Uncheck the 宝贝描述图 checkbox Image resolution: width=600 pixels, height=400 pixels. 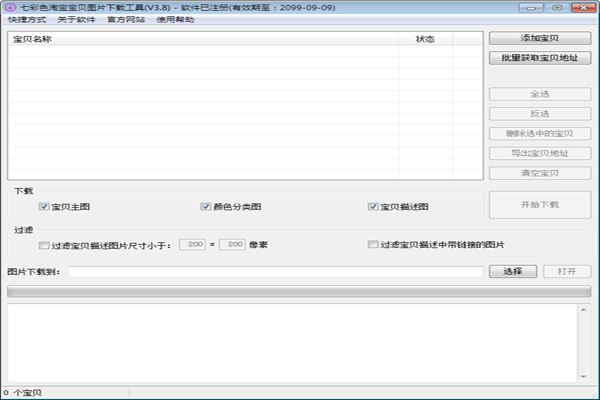[373, 207]
